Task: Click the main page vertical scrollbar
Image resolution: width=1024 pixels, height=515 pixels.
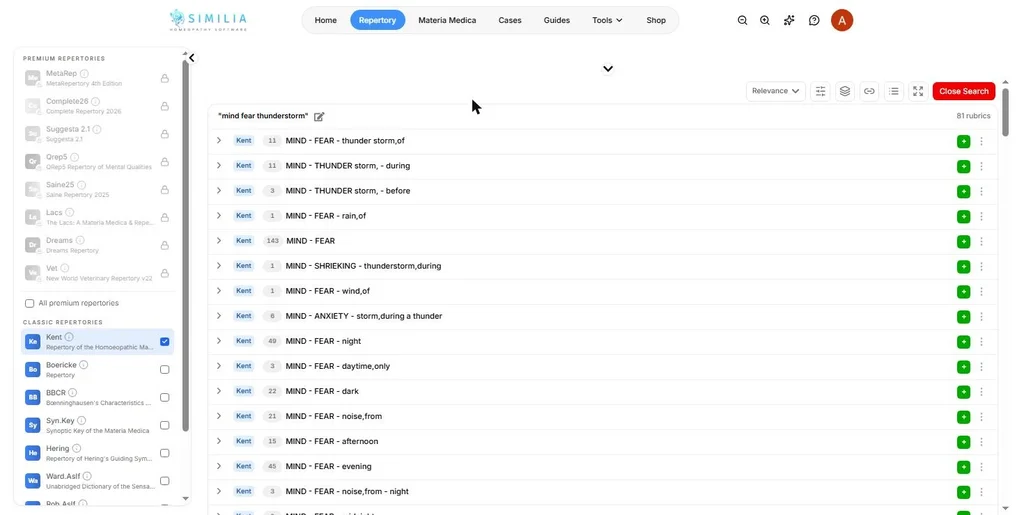Action: click(1005, 111)
